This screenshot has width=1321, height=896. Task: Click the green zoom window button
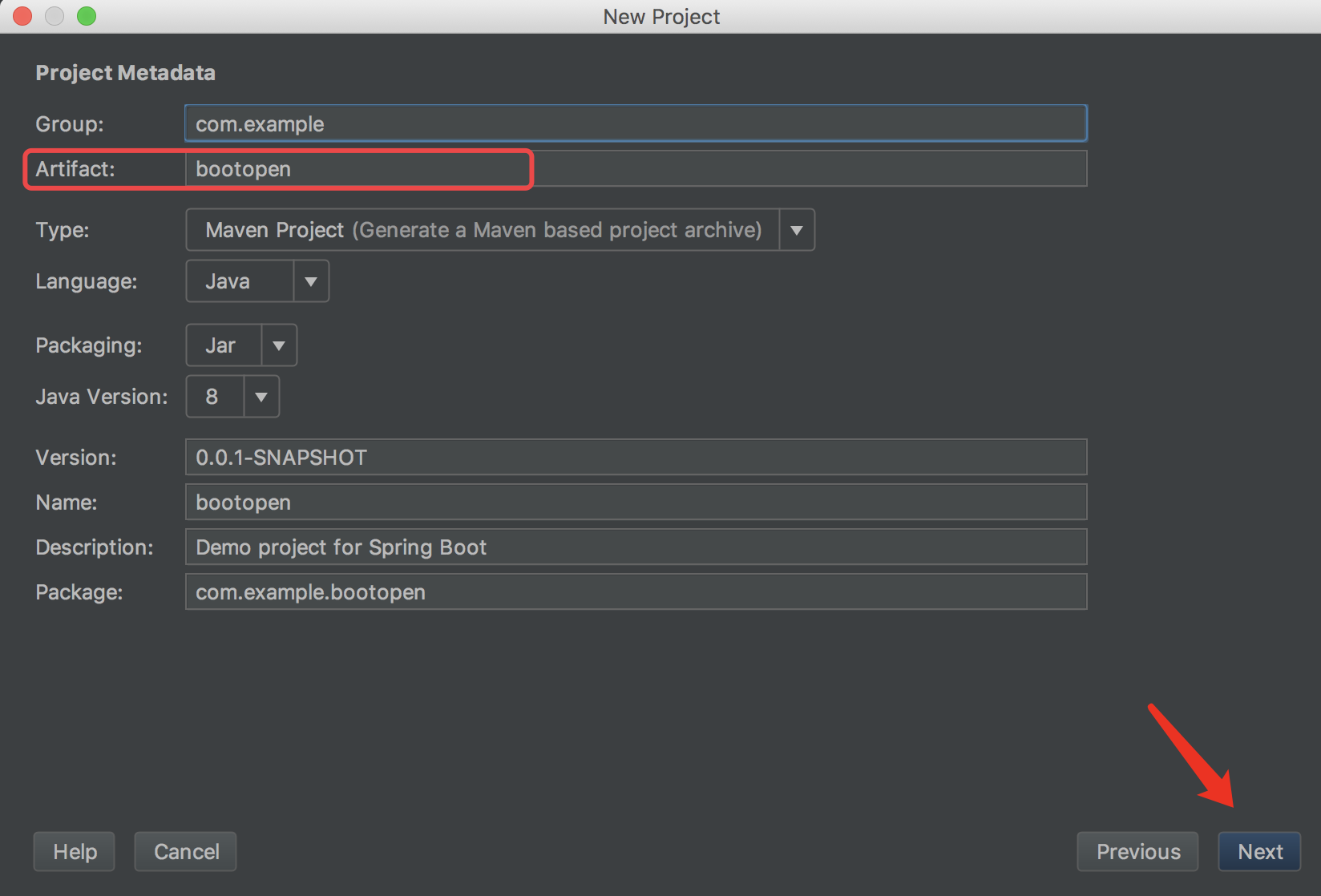point(87,16)
